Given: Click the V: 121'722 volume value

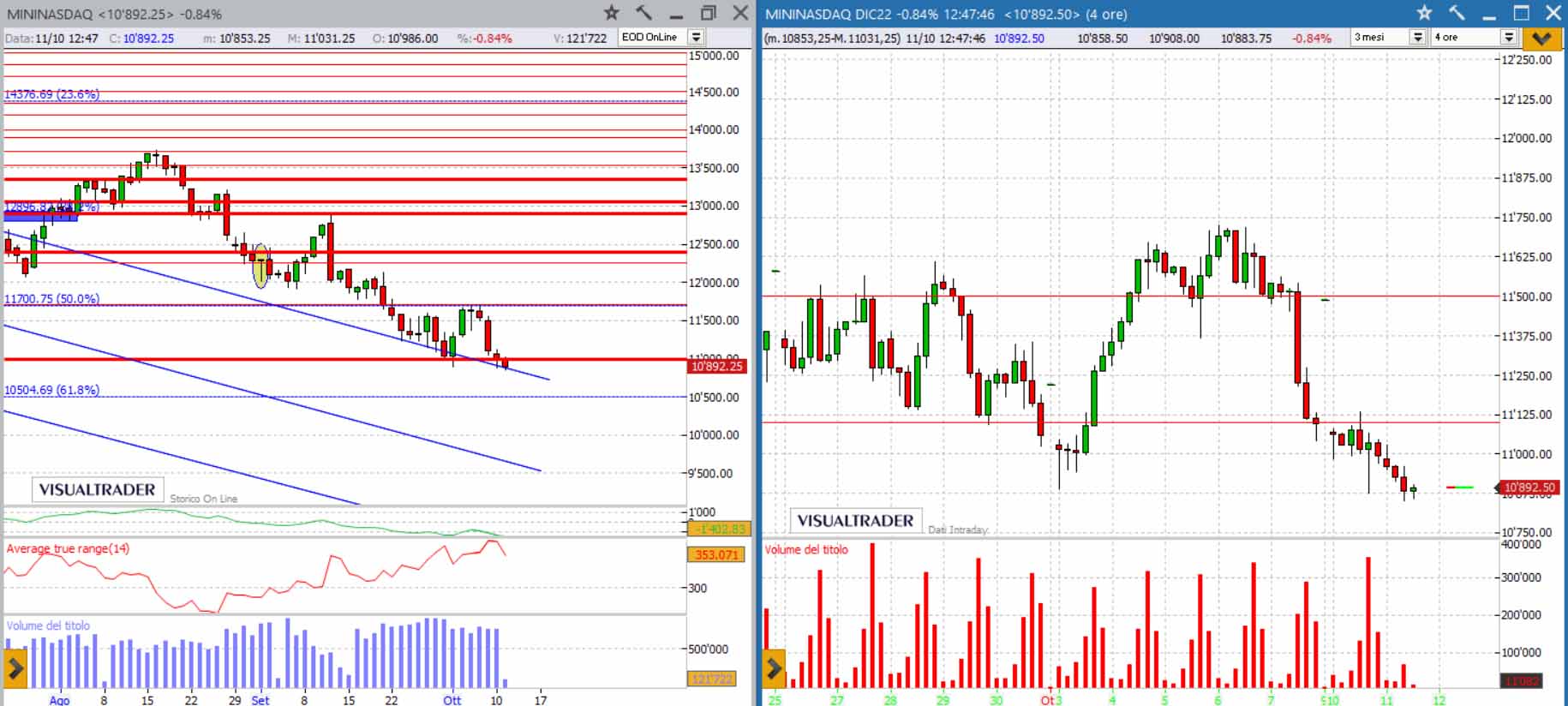Looking at the screenshot, I should pos(580,39).
